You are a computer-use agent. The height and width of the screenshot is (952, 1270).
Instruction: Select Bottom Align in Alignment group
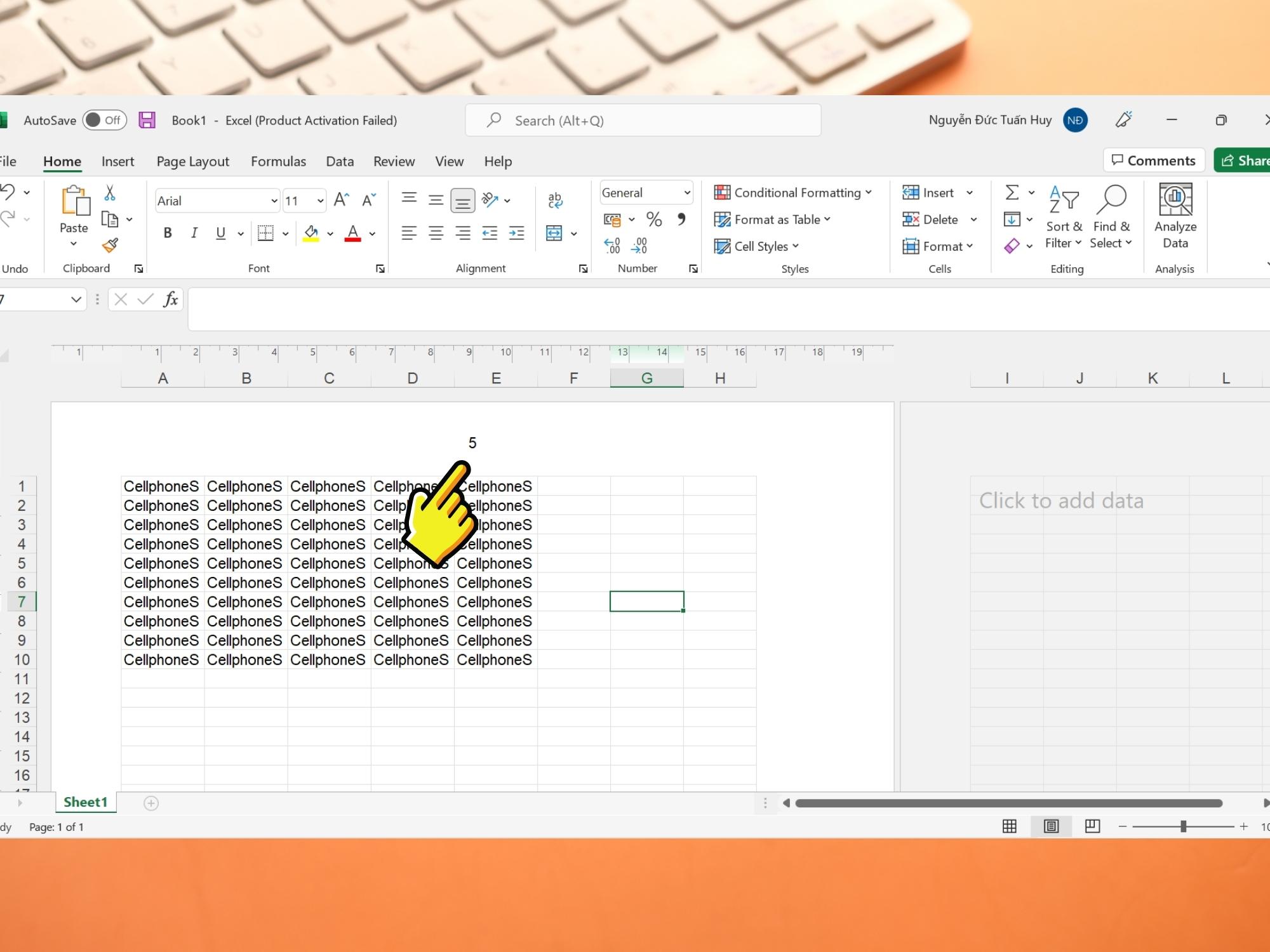(463, 201)
